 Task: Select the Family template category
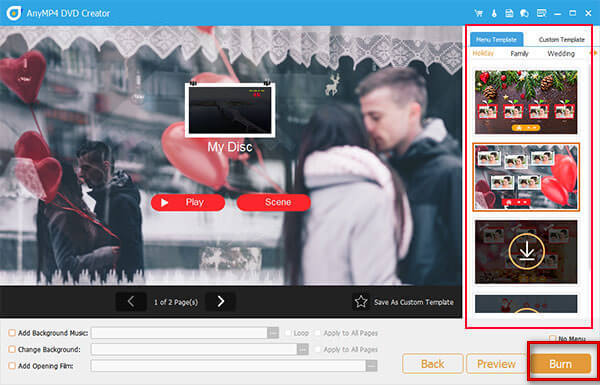[519, 54]
